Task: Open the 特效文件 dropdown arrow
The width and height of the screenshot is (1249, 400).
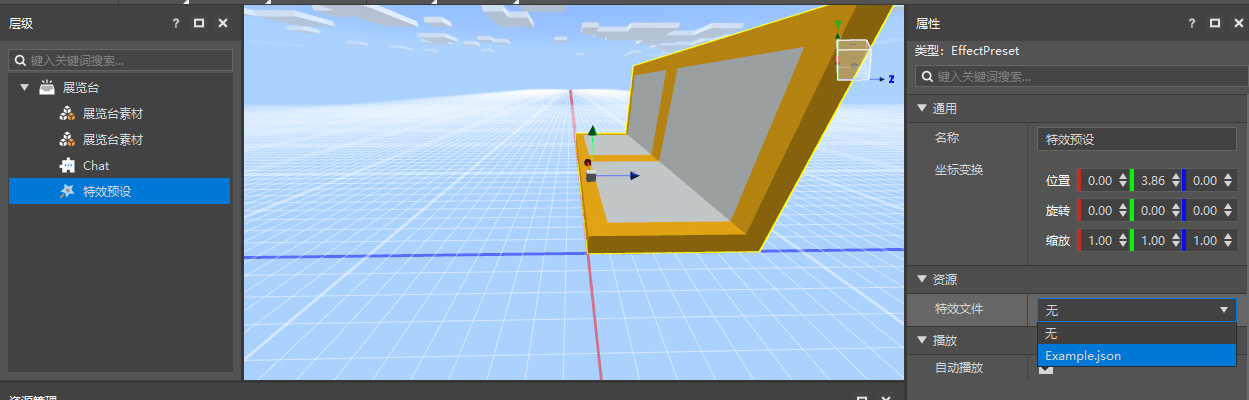Action: 1224,310
